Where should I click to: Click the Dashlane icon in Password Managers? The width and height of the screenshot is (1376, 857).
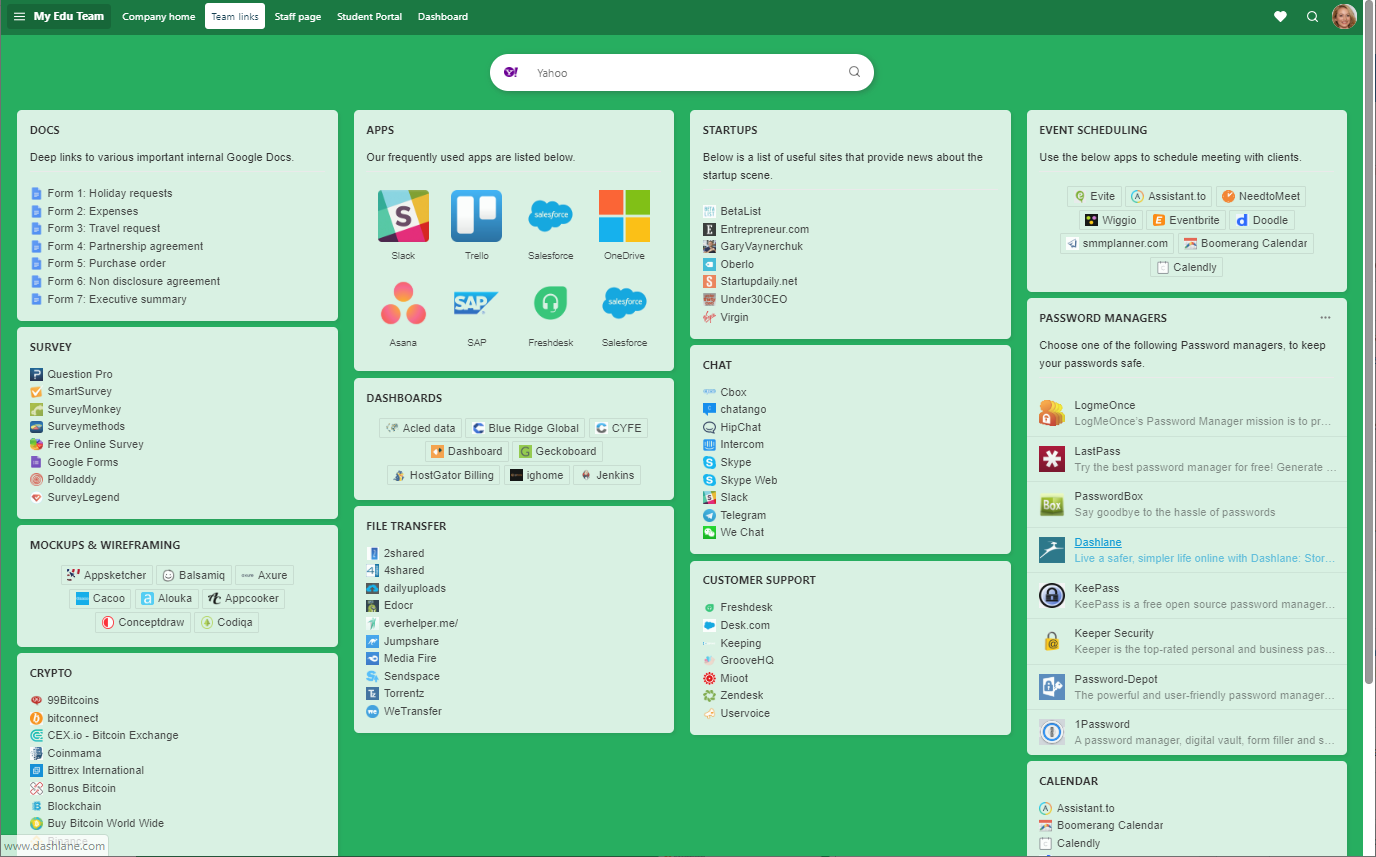point(1052,550)
